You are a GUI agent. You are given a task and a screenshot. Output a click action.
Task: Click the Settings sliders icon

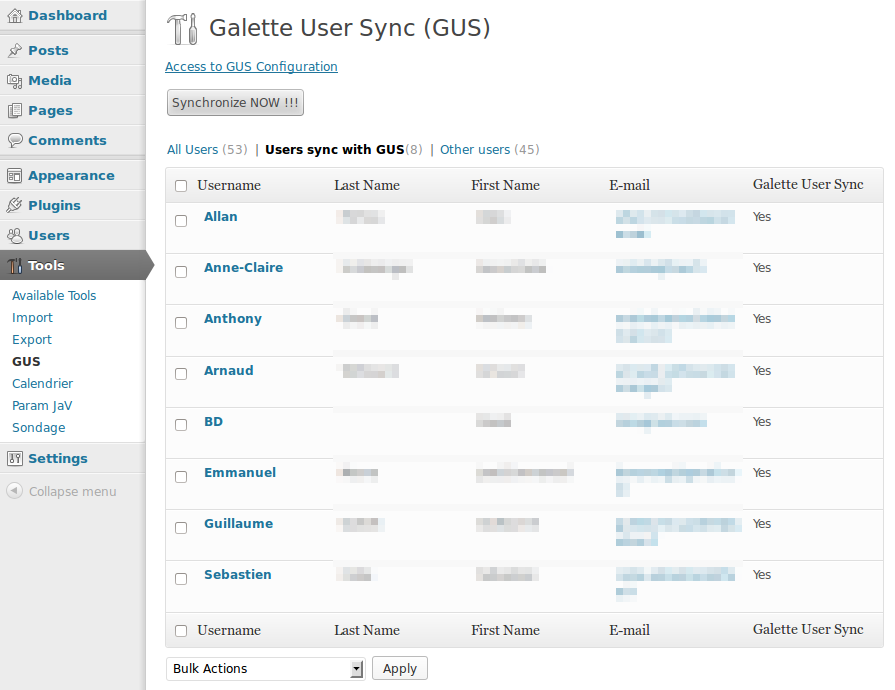click(x=14, y=458)
